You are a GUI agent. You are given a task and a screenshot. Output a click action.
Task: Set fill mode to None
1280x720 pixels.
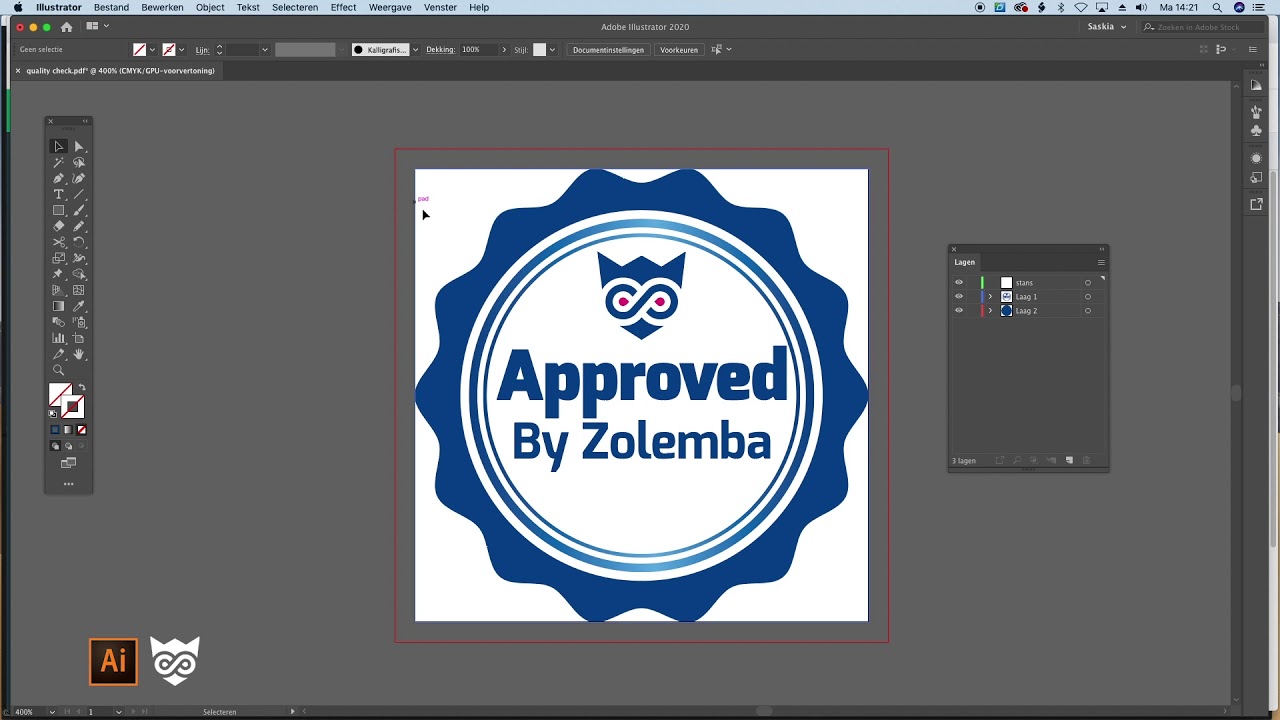pyautogui.click(x=82, y=430)
